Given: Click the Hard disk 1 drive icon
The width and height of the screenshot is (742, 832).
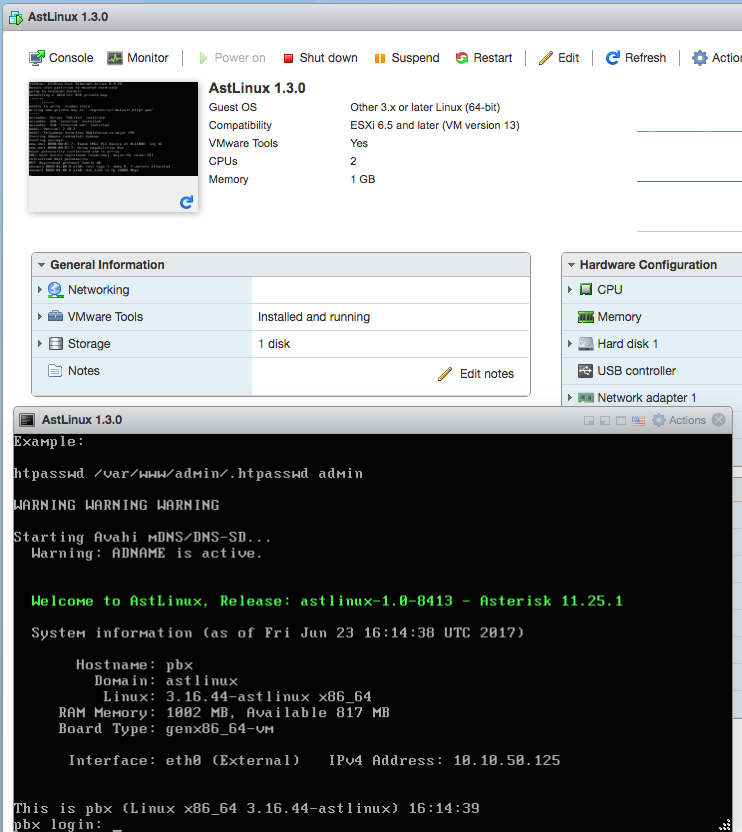Looking at the screenshot, I should (586, 344).
